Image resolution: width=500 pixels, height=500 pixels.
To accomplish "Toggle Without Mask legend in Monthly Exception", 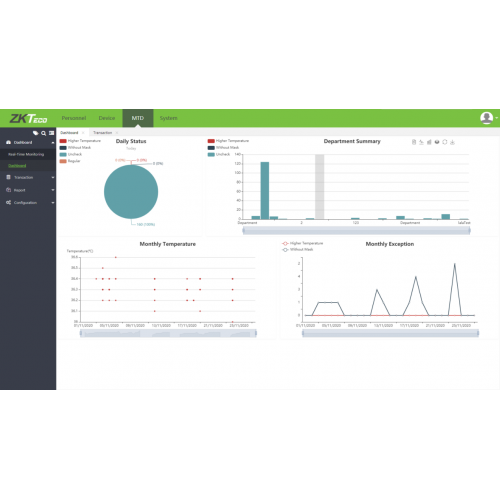I will 298,249.
